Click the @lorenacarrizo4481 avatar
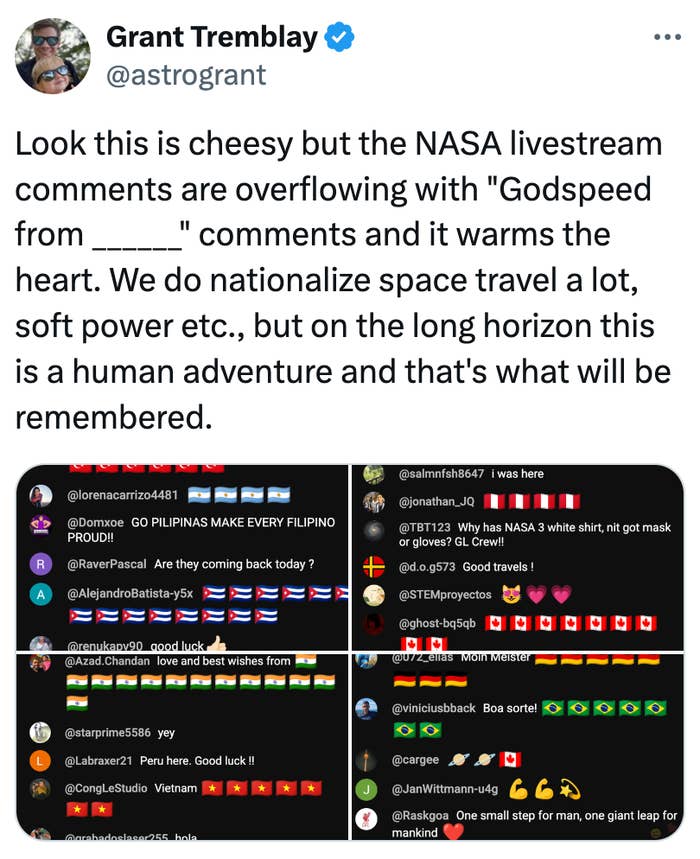 click(x=41, y=495)
